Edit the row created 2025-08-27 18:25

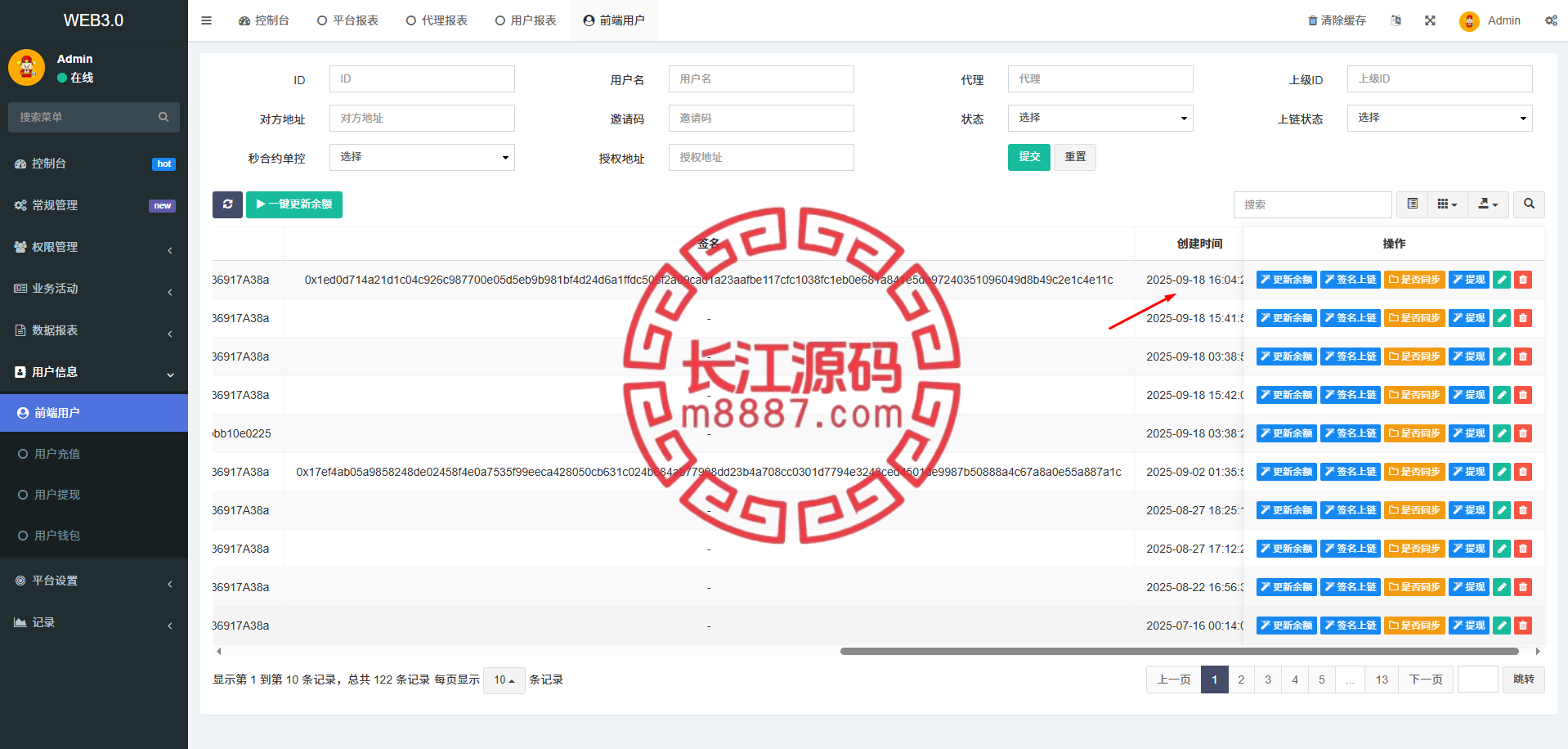tap(1501, 510)
